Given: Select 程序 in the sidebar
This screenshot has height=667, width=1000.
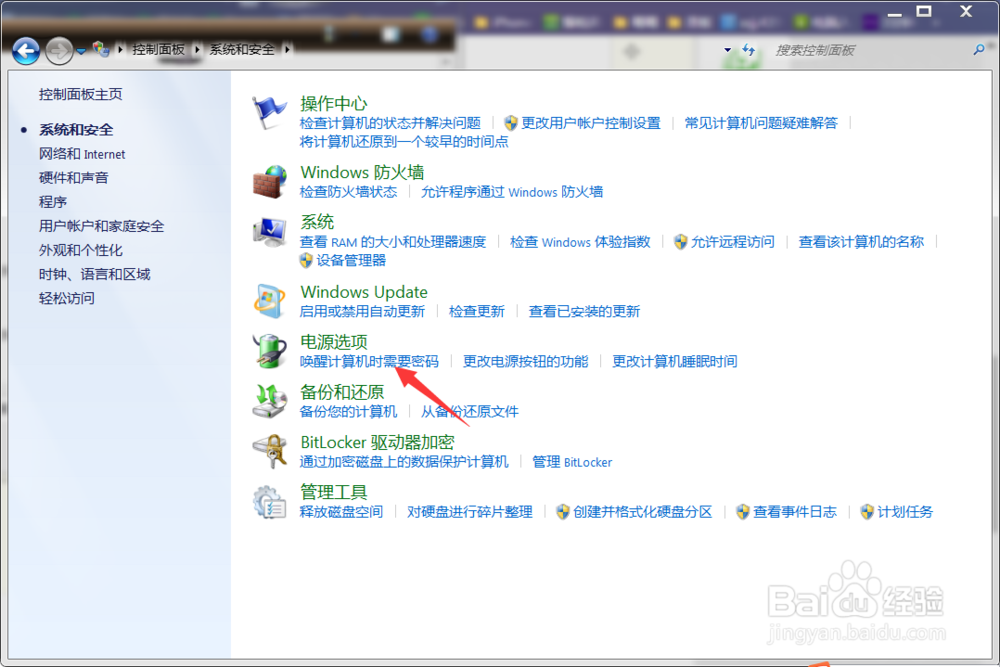Looking at the screenshot, I should tap(53, 202).
